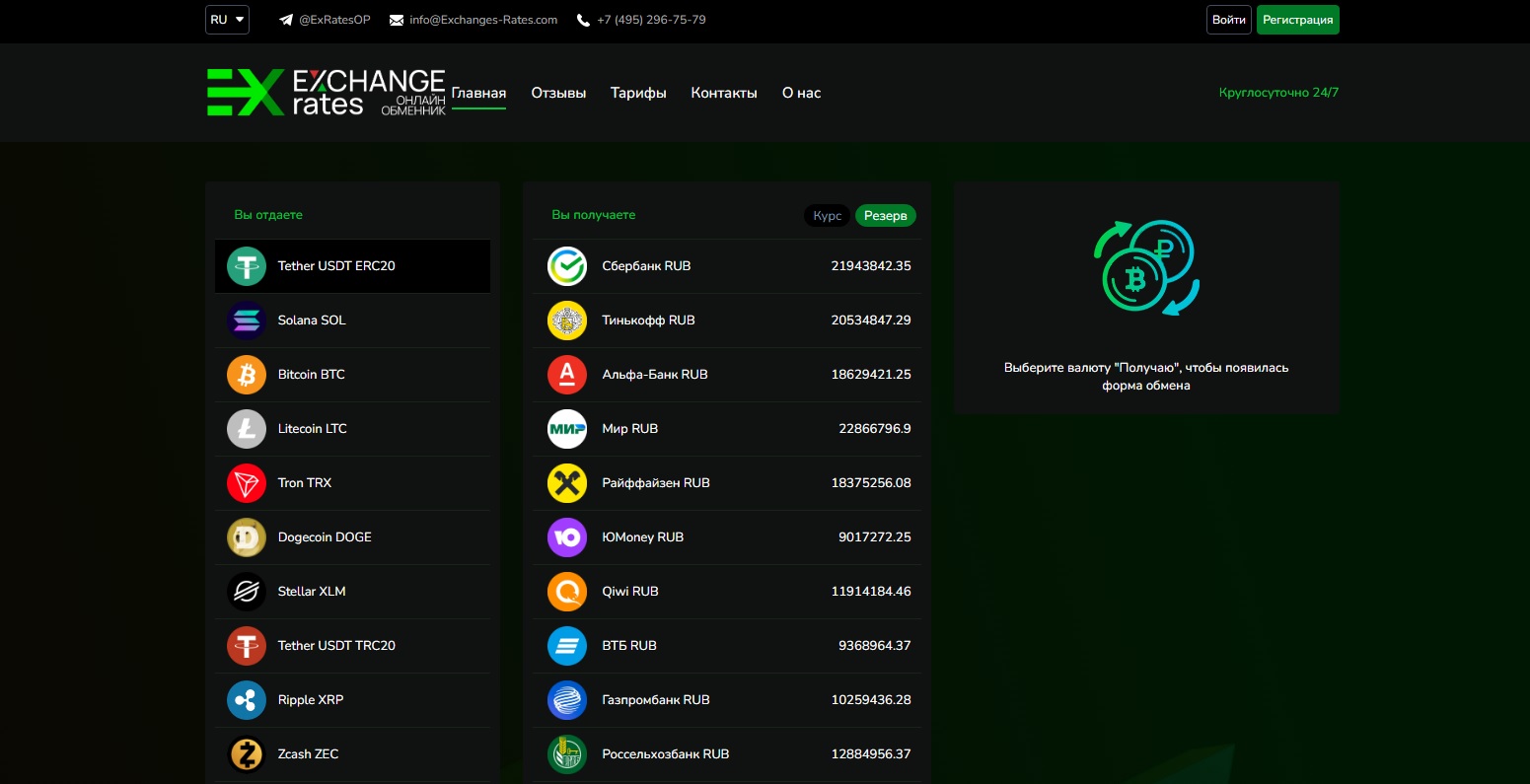Click the envelope icon beside the email
The height and width of the screenshot is (784, 1530).
pos(397,20)
